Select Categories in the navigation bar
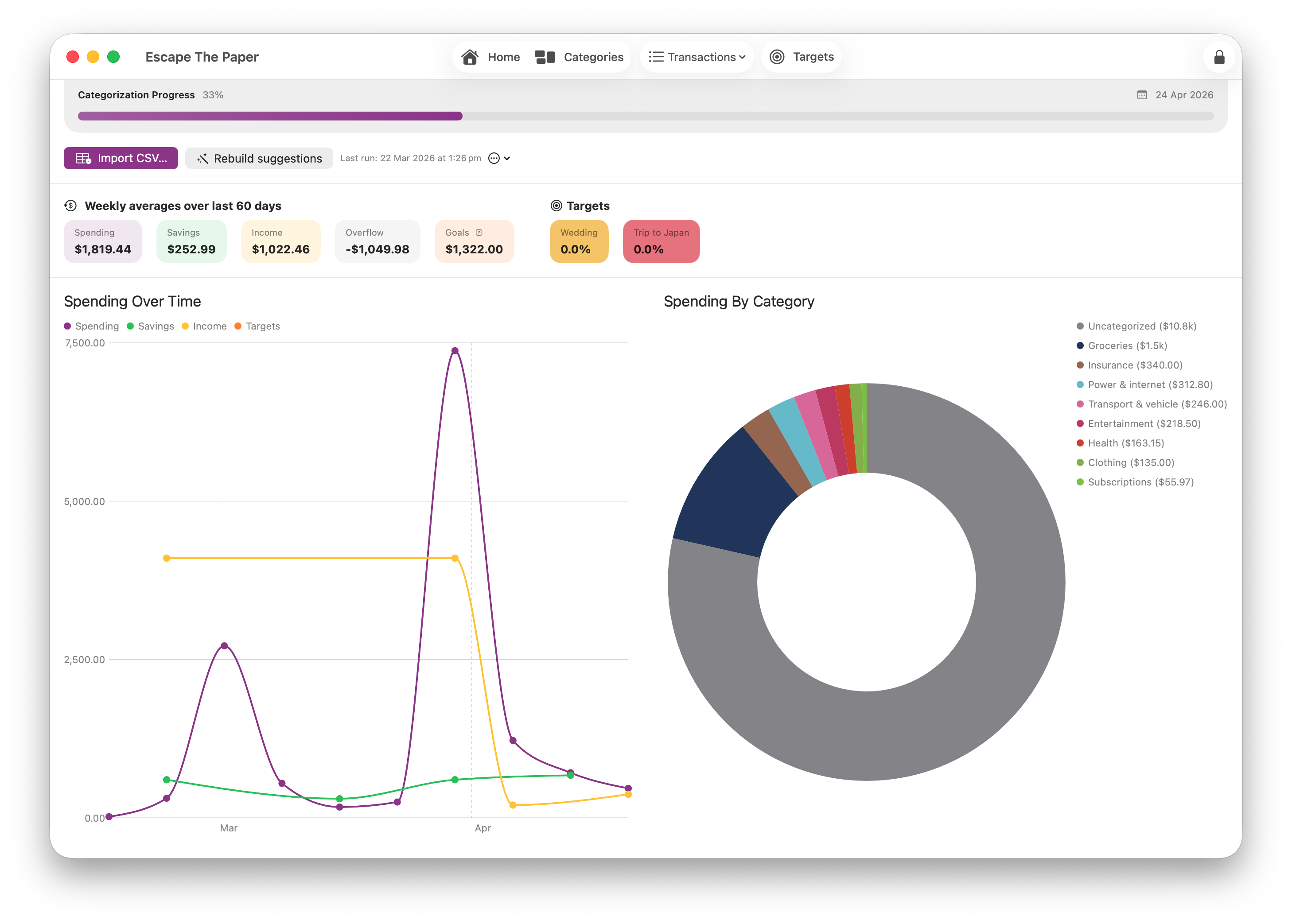Image resolution: width=1292 pixels, height=924 pixels. click(593, 56)
